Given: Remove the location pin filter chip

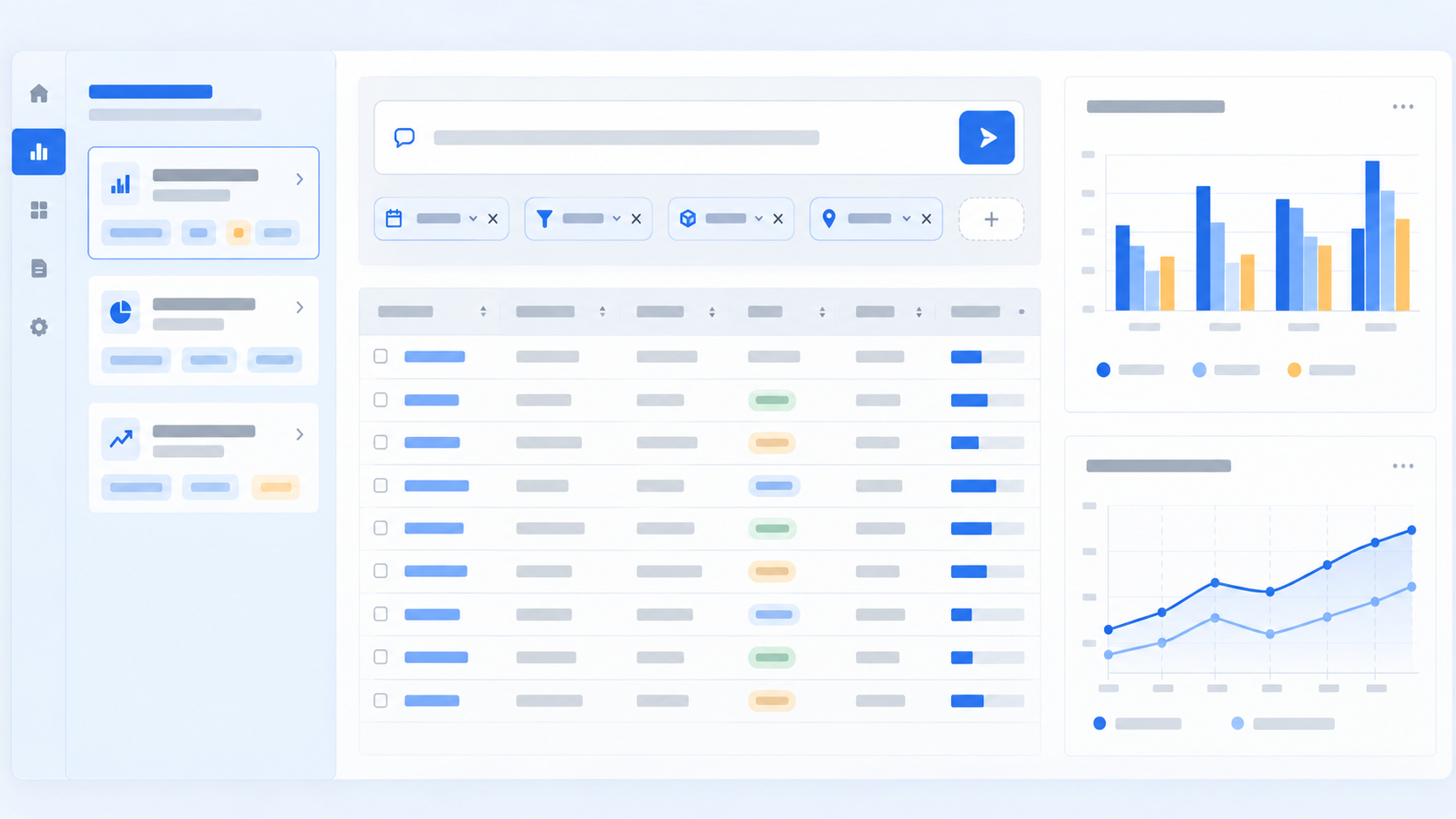Looking at the screenshot, I should pos(926,218).
